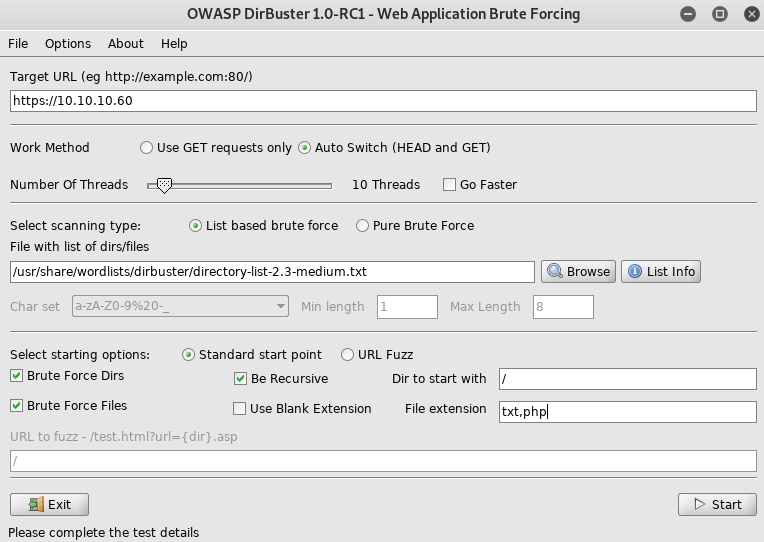Maximize the DirBuster window

pos(720,14)
